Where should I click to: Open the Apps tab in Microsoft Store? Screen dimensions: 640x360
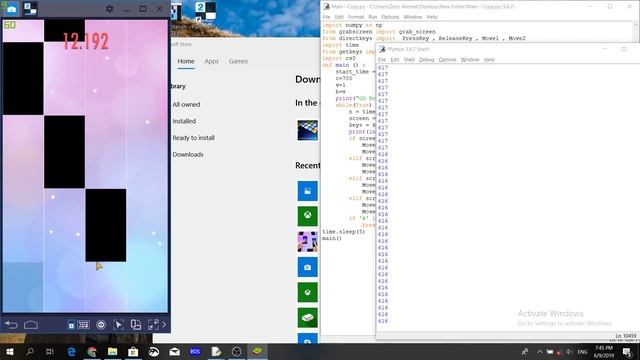pyautogui.click(x=211, y=61)
